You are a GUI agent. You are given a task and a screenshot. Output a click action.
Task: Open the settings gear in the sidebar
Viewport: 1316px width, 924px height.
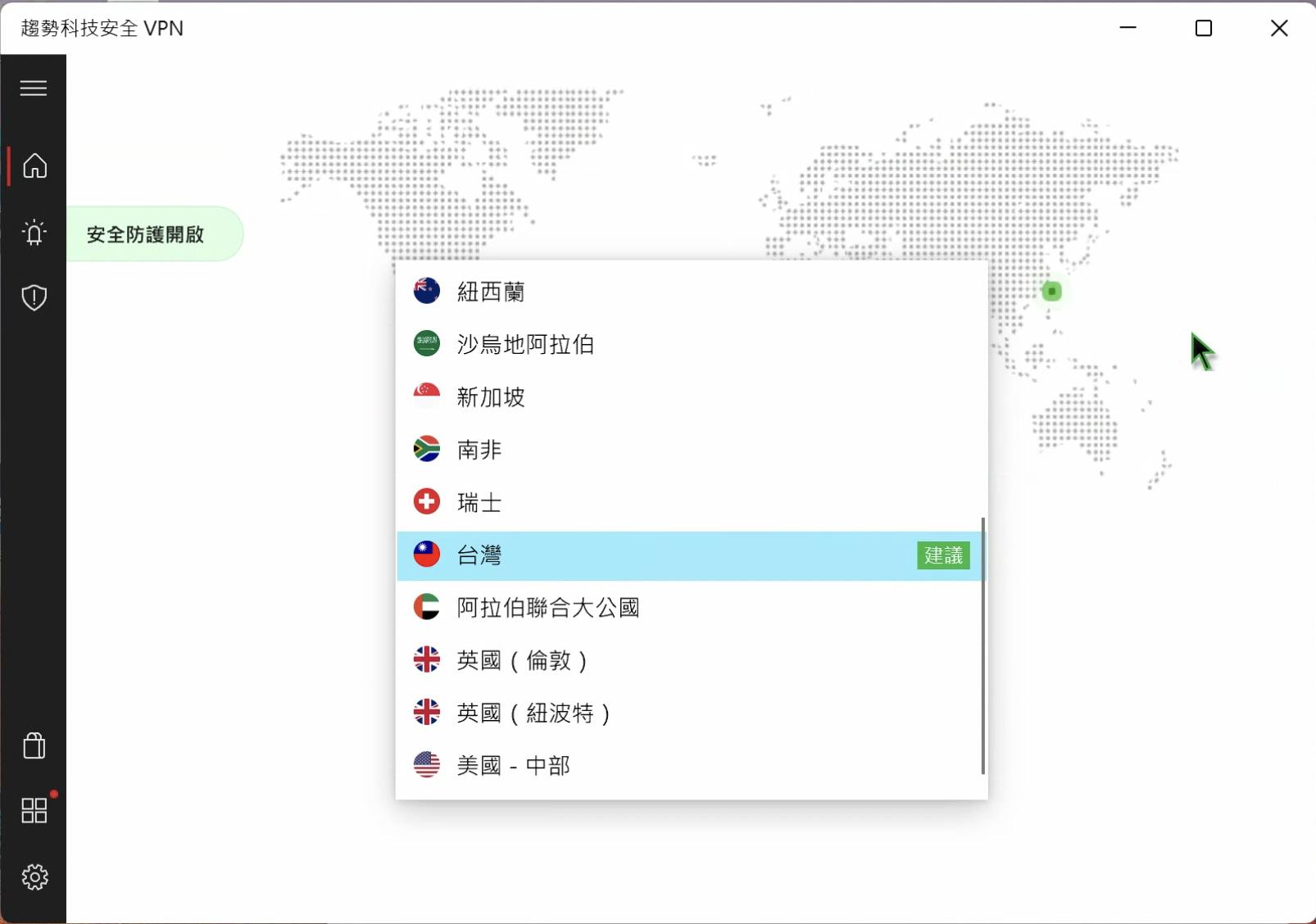[34, 877]
